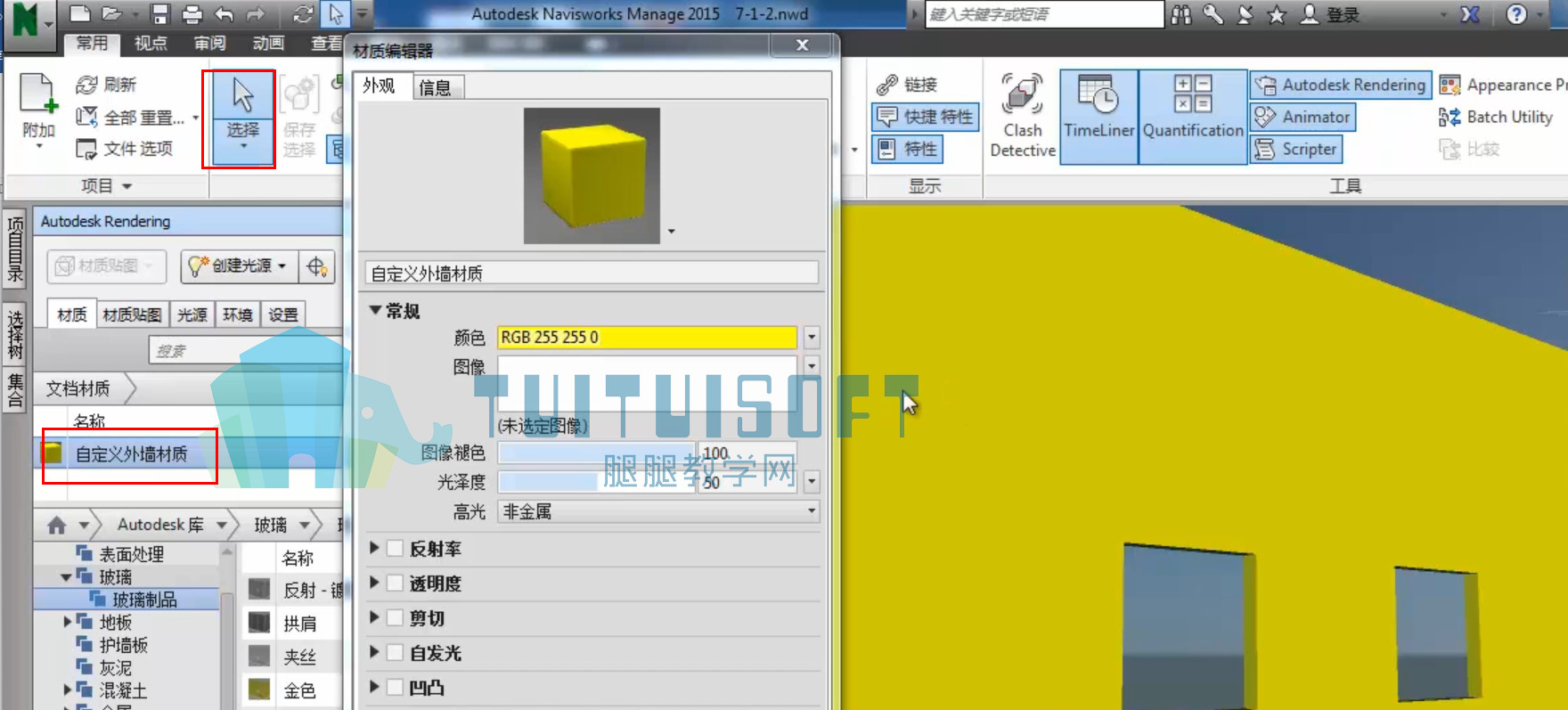Switch to the 光源 tab
The height and width of the screenshot is (710, 1568).
(192, 314)
